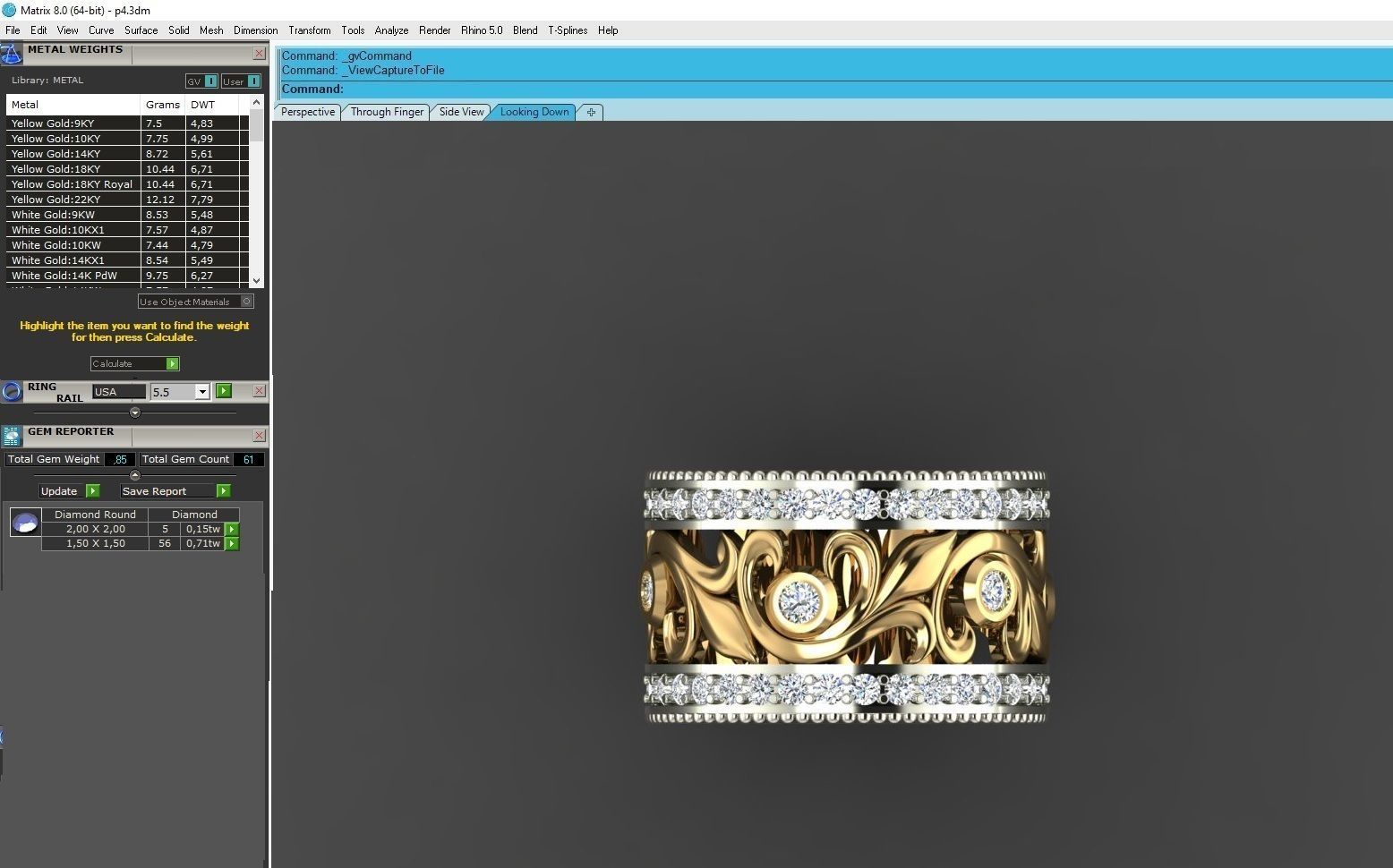Open the Solid menu
This screenshot has height=868, width=1393.
pos(179,30)
